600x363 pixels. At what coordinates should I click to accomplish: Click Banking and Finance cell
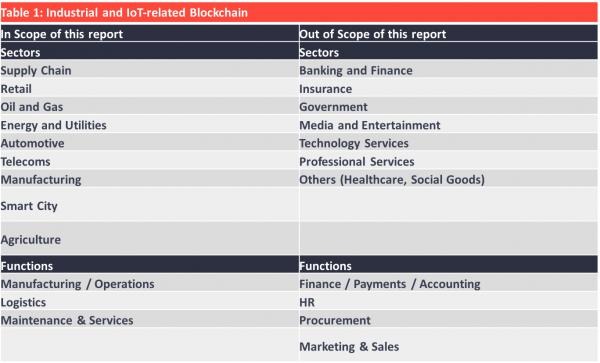click(x=448, y=70)
